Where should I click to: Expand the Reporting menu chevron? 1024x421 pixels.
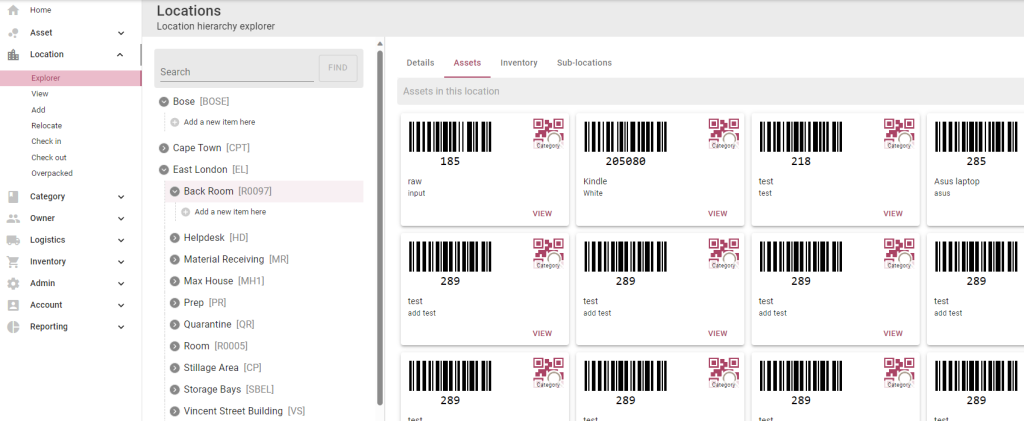(121, 327)
